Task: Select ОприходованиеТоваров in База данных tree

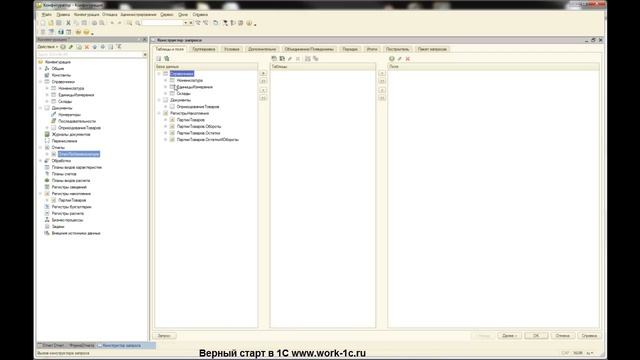Action: coord(198,107)
